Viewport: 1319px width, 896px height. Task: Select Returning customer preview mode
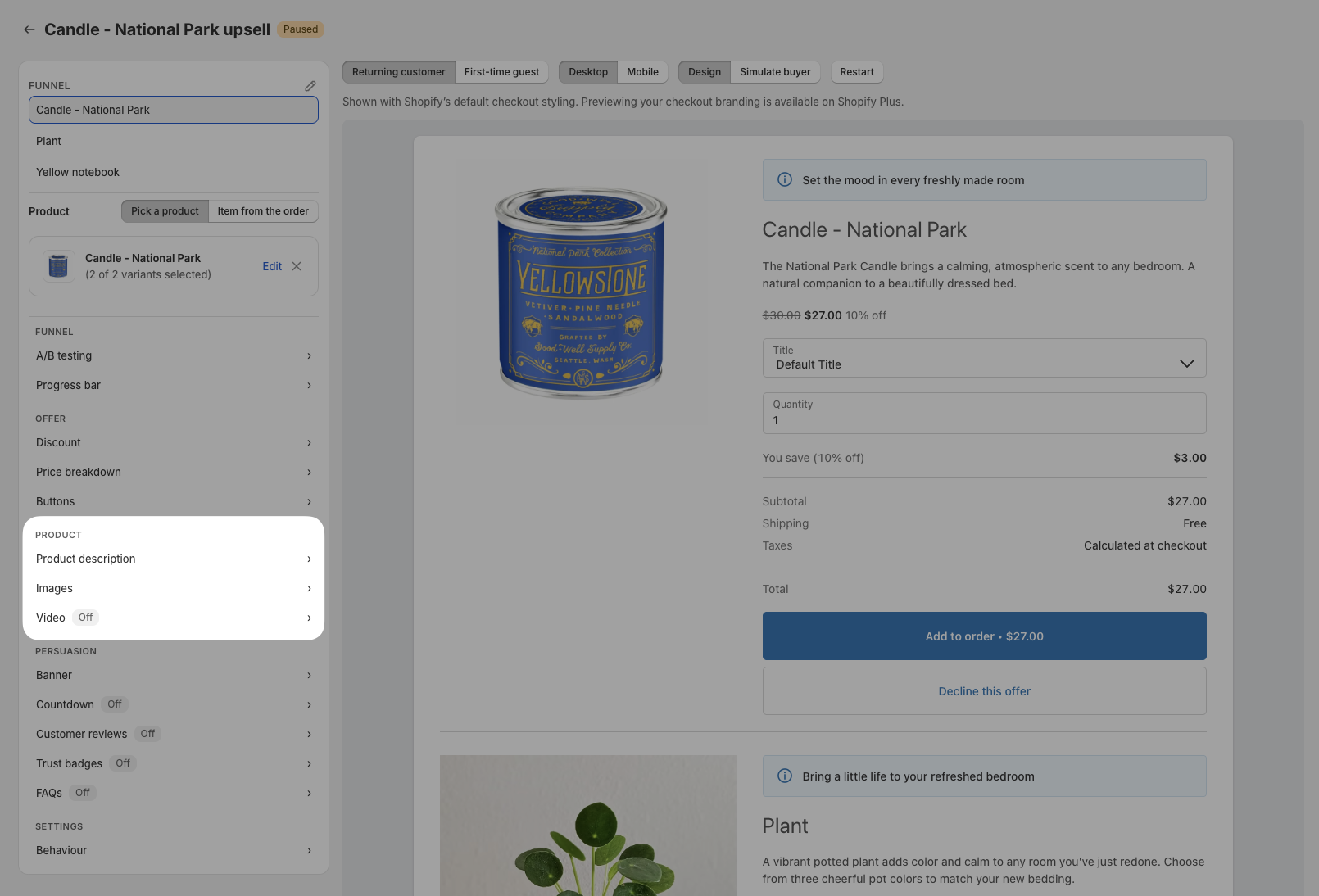pyautogui.click(x=399, y=72)
